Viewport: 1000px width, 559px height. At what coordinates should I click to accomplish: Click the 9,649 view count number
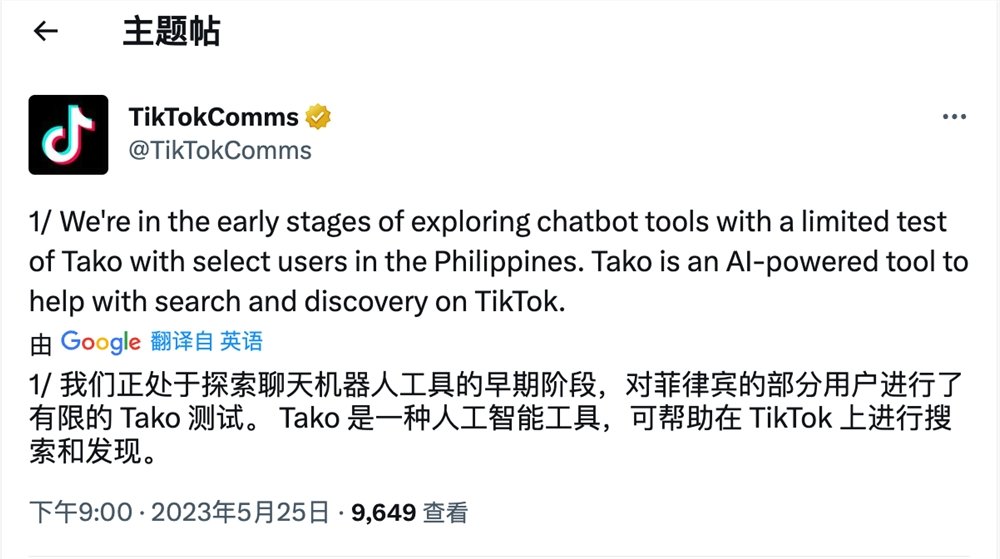(383, 513)
